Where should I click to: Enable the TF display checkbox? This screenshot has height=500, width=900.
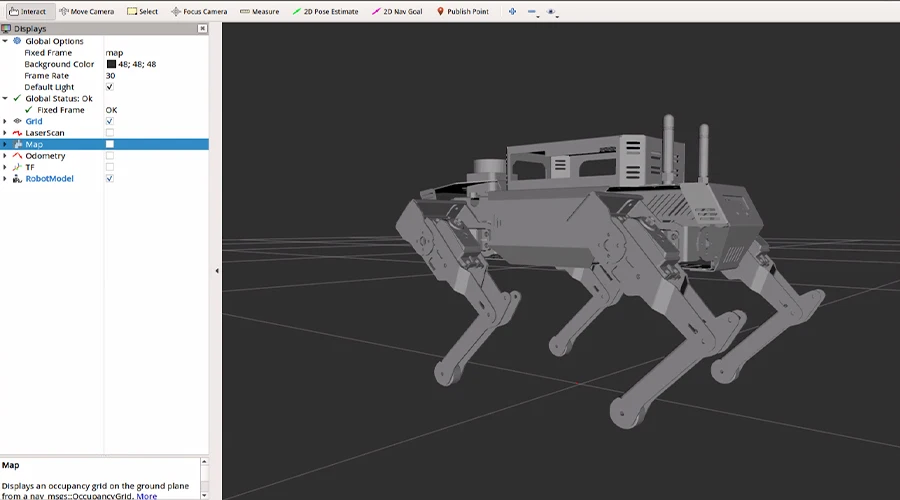click(110, 167)
